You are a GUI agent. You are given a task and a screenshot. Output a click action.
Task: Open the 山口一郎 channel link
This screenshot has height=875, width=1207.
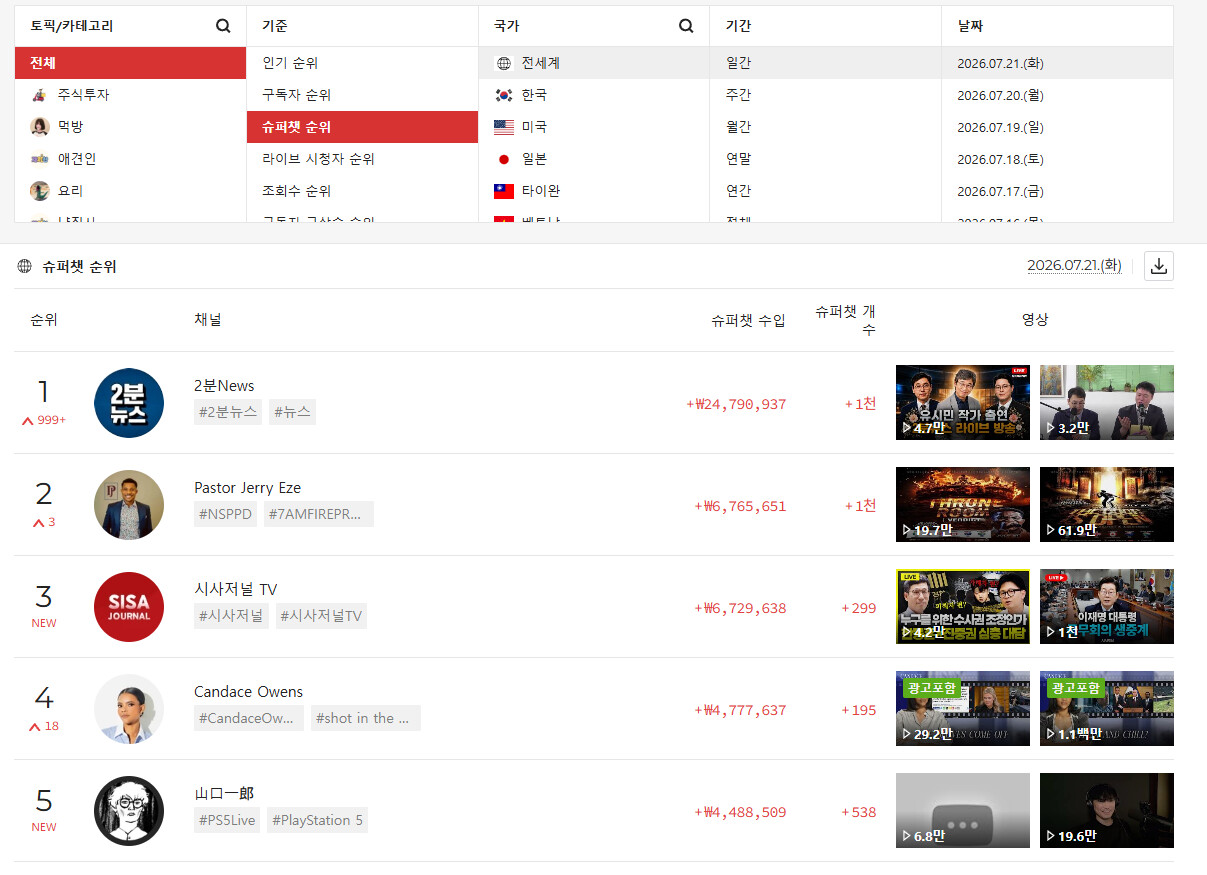tap(224, 794)
